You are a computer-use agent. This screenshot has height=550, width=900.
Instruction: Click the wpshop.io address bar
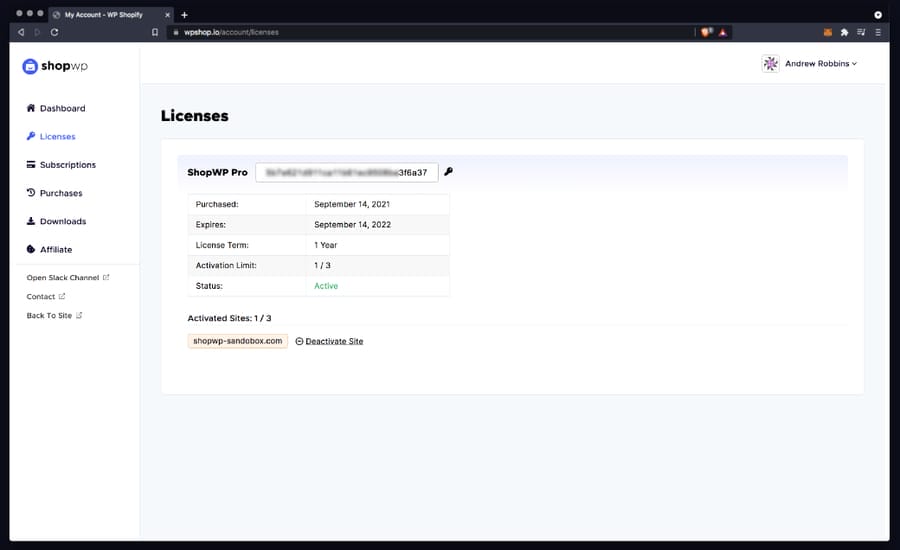coord(430,32)
